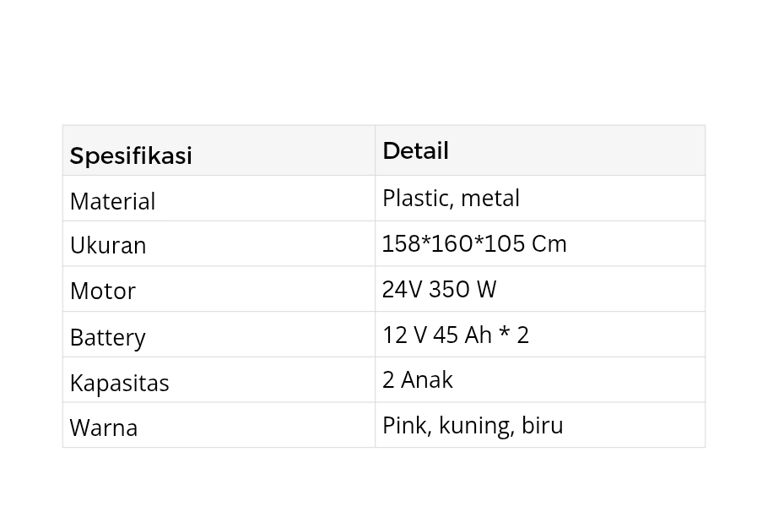Click the word Plastic in Material detail

coord(415,198)
